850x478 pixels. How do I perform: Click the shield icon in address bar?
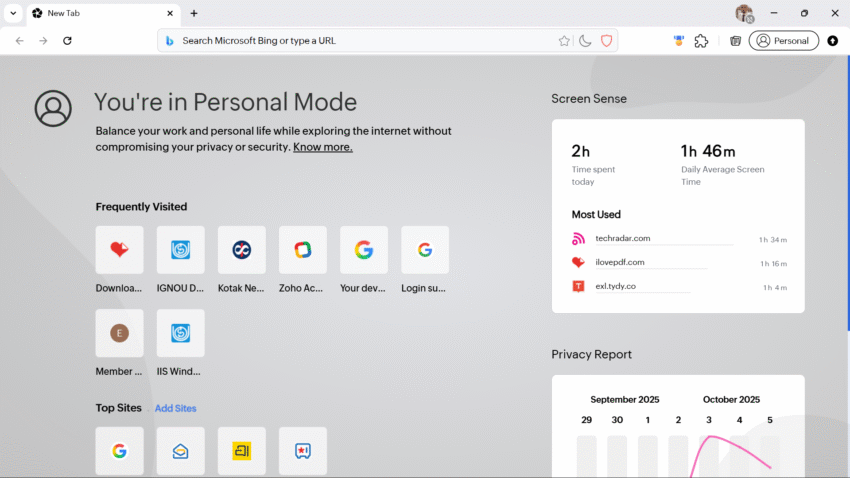coord(606,41)
